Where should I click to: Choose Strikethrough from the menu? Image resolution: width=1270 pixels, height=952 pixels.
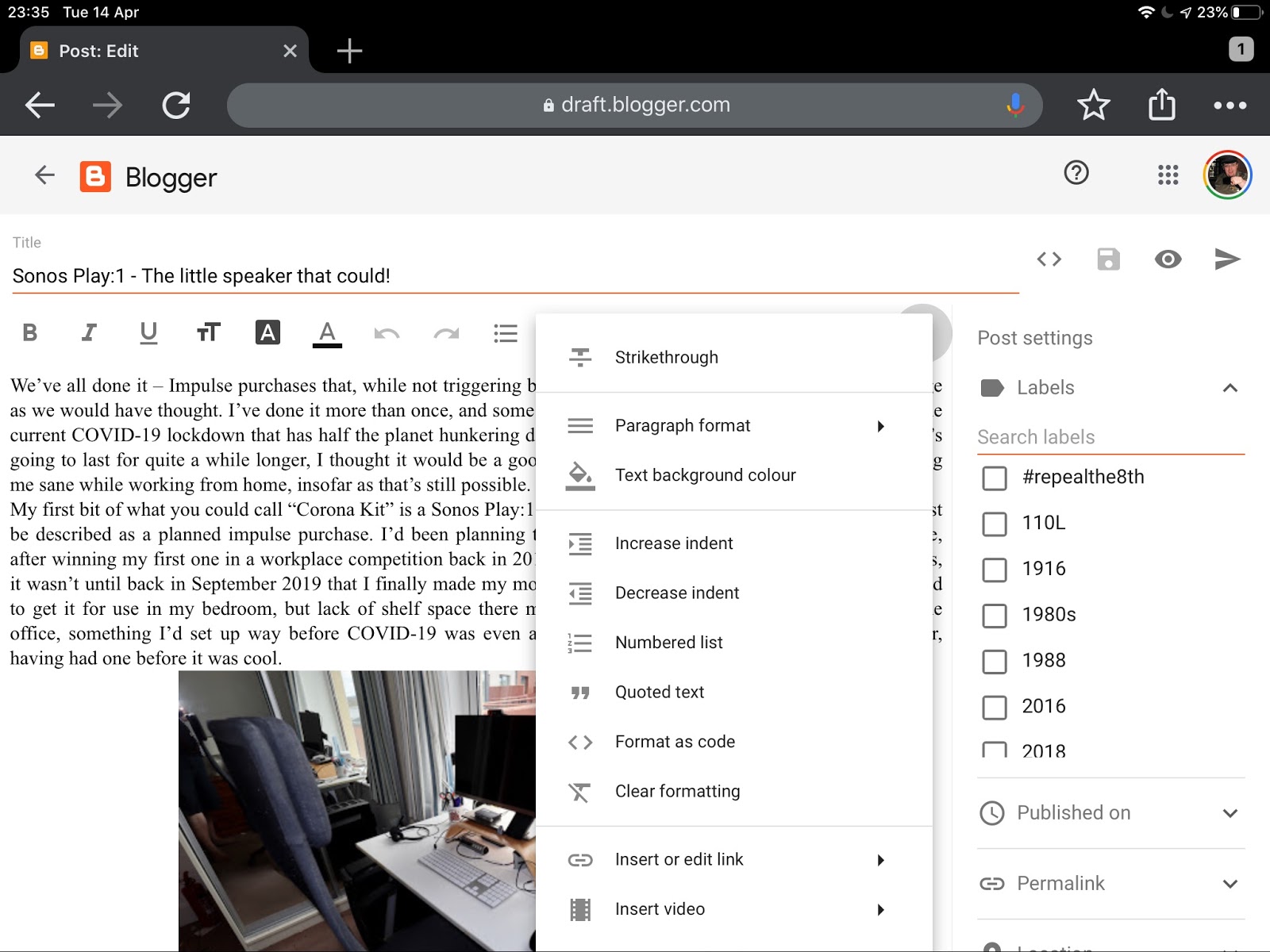click(734, 358)
